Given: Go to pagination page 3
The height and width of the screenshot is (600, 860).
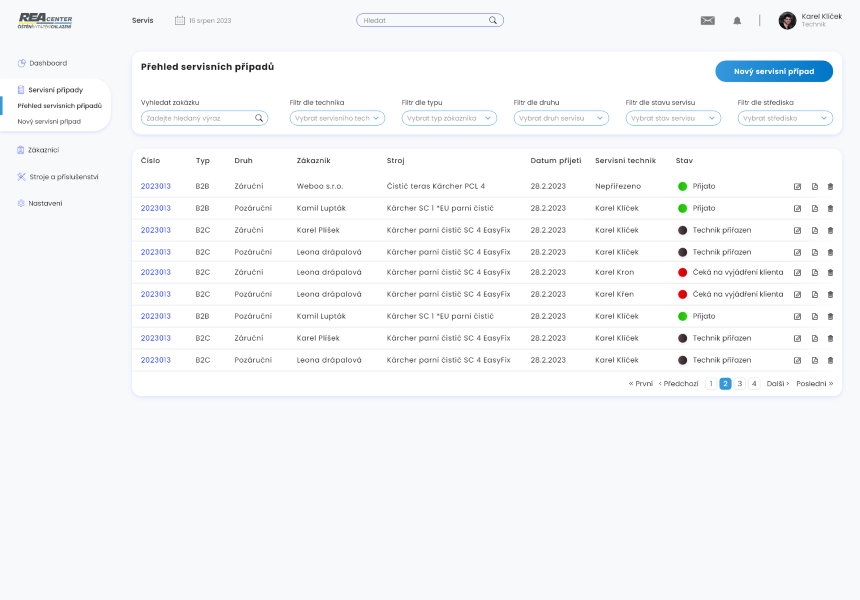Looking at the screenshot, I should [740, 384].
